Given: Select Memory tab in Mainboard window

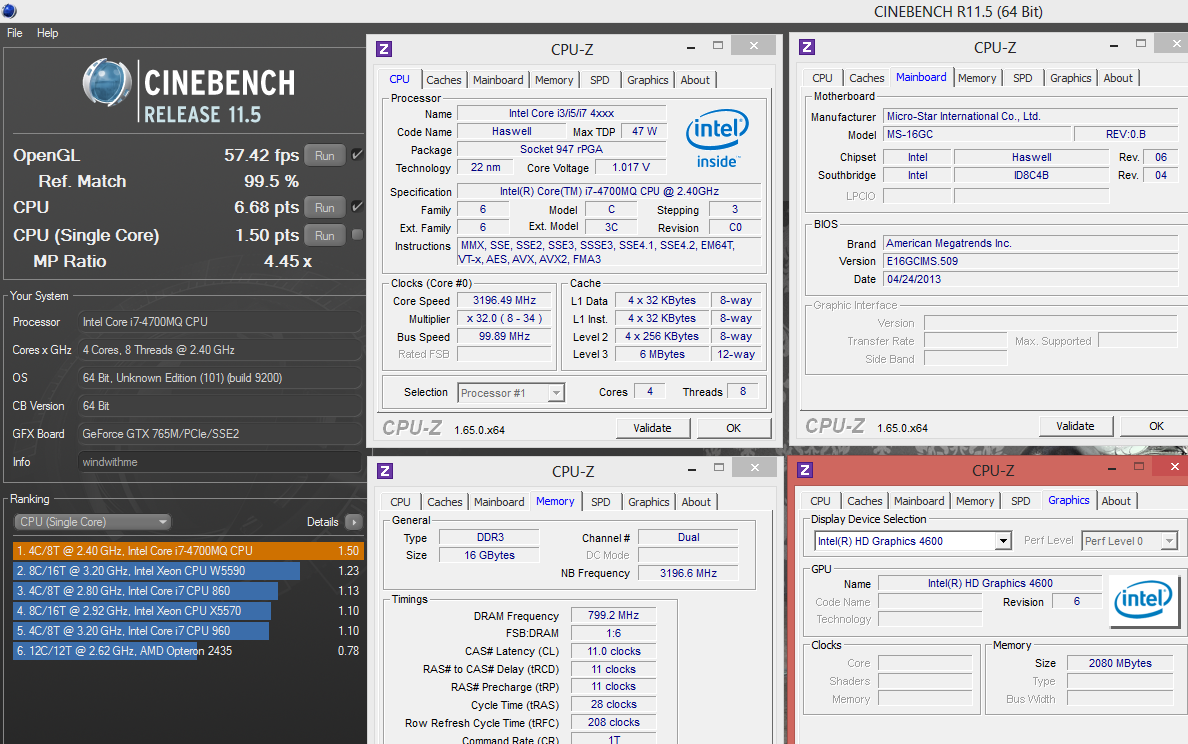Looking at the screenshot, I should pyautogui.click(x=977, y=78).
